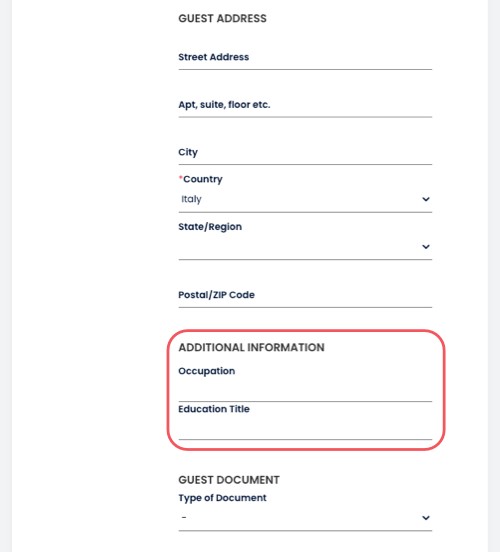Open the empty State/Region dropdown field
The width and height of the screenshot is (500, 552).
coord(305,247)
